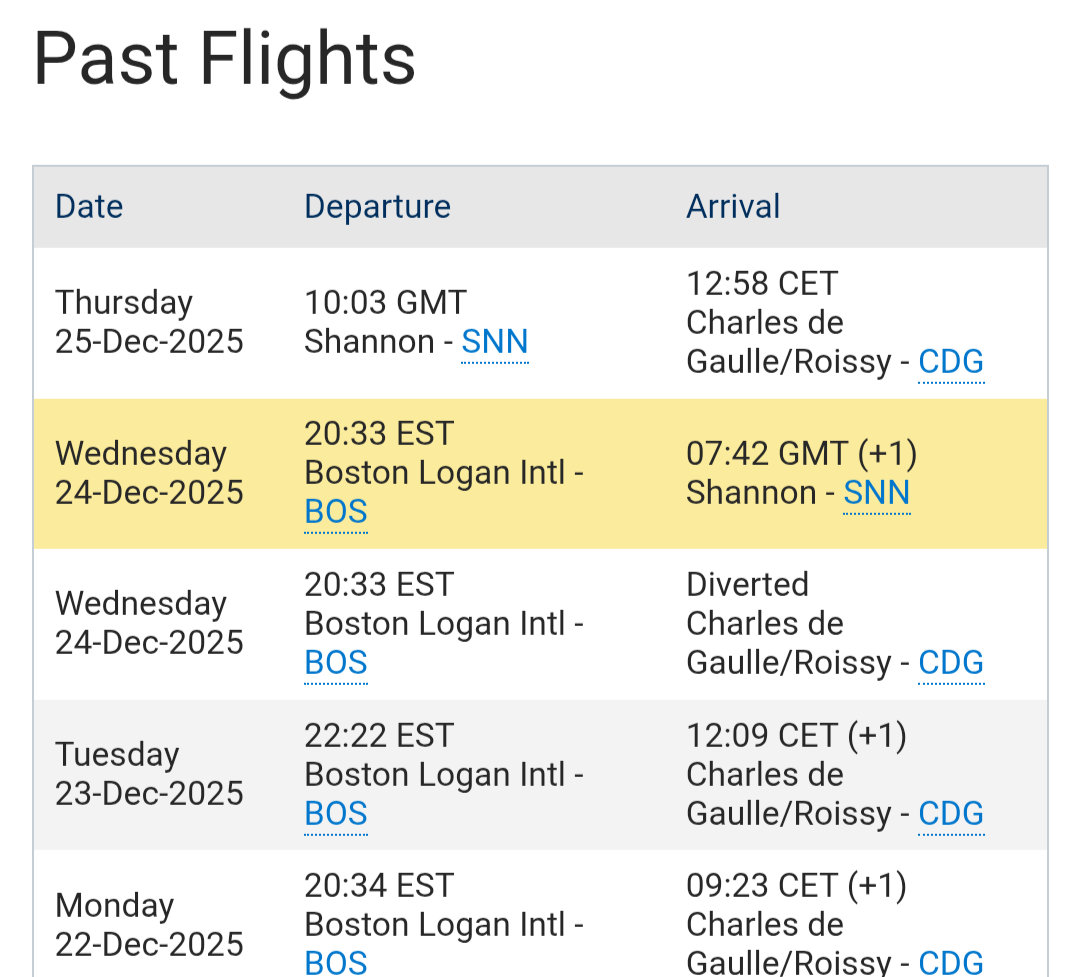Open the CDG link for the 09:23 CET arrival
The height and width of the screenshot is (977, 1080).
[951, 962]
